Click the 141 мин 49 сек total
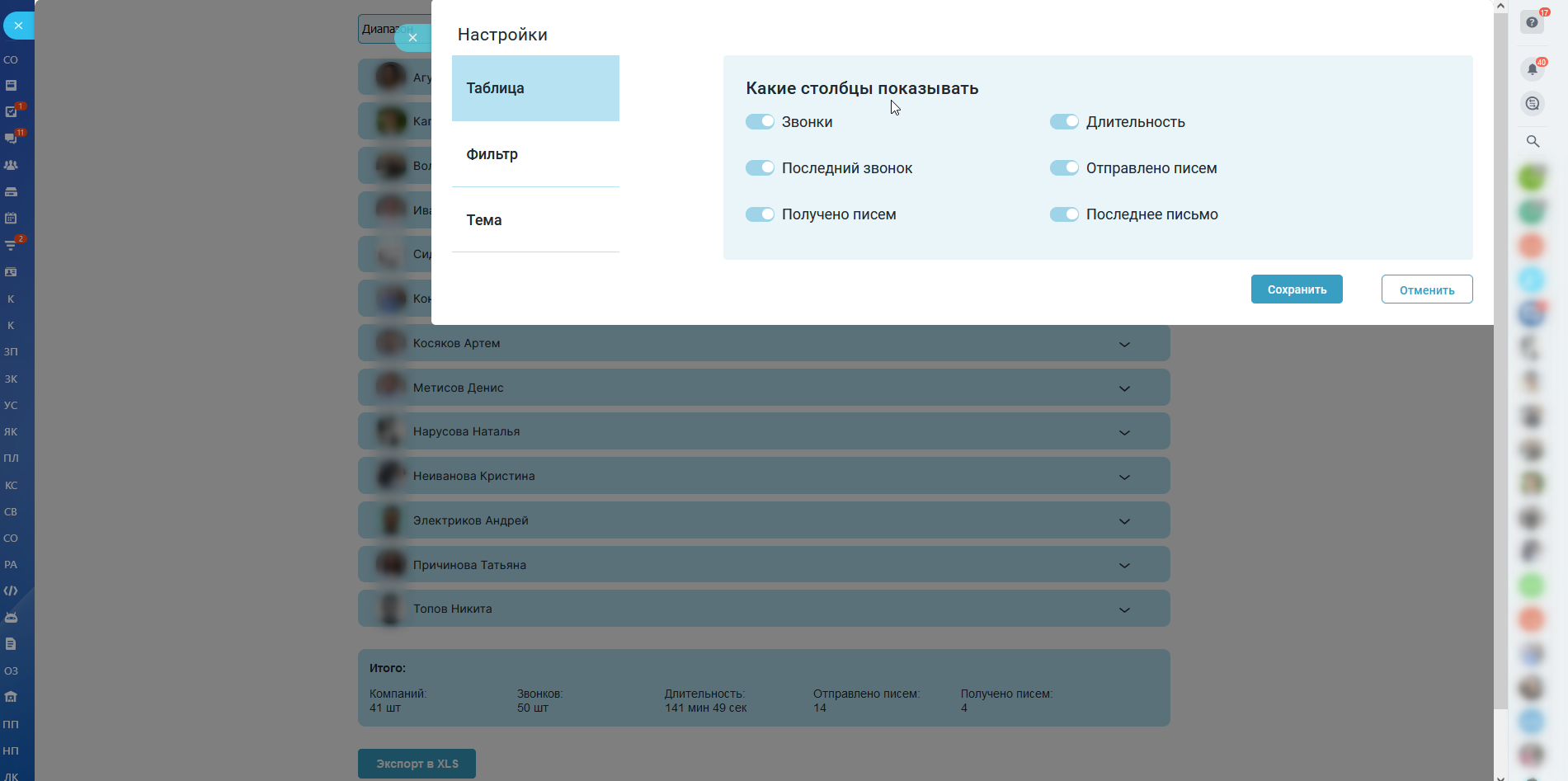Screen dimensions: 1568x781 point(706,708)
